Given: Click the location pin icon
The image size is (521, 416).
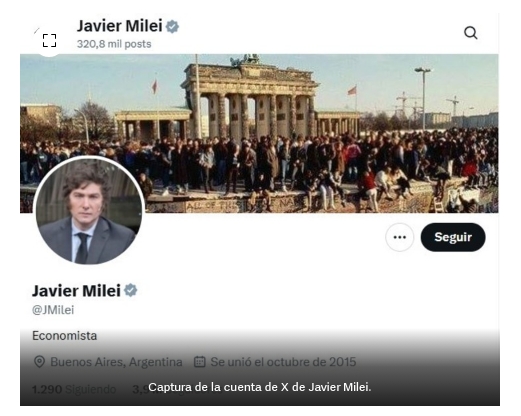Looking at the screenshot, I should pyautogui.click(x=39, y=361).
